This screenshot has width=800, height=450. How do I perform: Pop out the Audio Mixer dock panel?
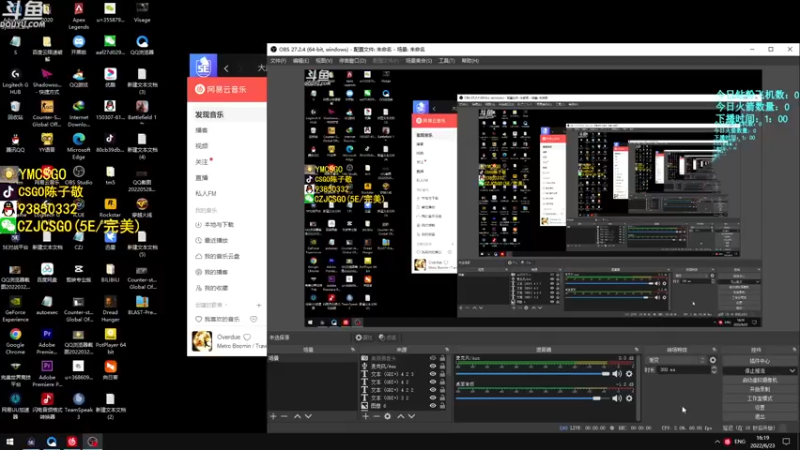[x=636, y=349]
